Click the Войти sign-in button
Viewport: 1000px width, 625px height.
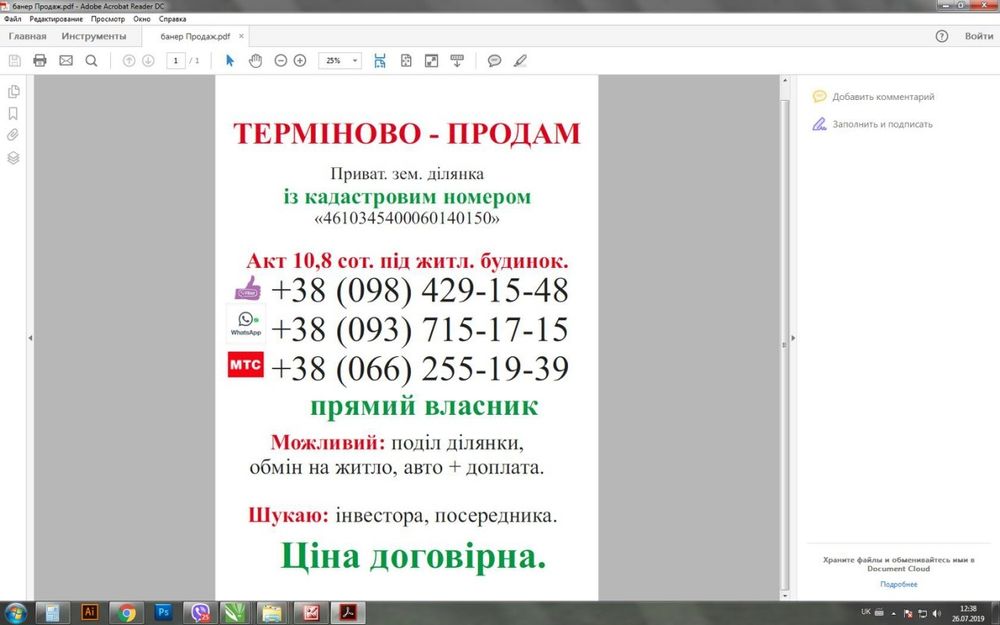click(979, 36)
